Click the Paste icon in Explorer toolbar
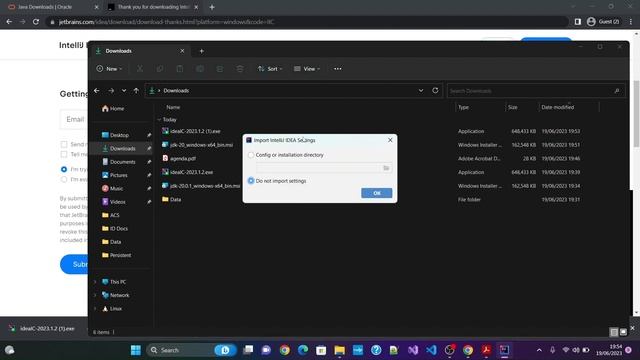The width and height of the screenshot is (640, 360). tap(180, 69)
